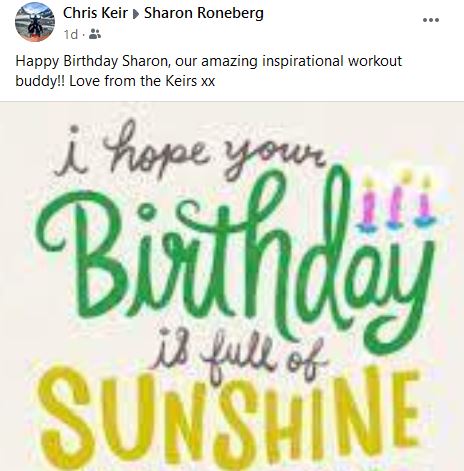Click the 'is full of' script text

pyautogui.click(x=238, y=355)
